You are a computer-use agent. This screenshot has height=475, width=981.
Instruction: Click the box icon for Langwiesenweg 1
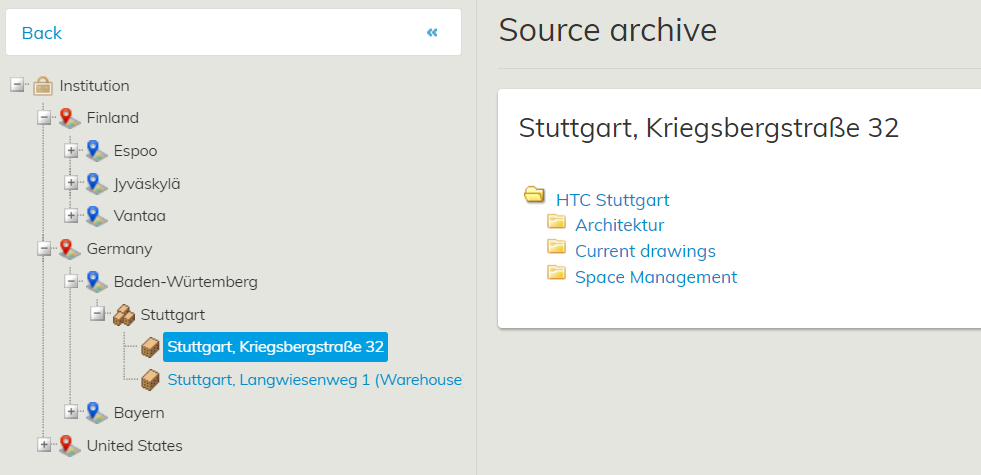coord(150,380)
